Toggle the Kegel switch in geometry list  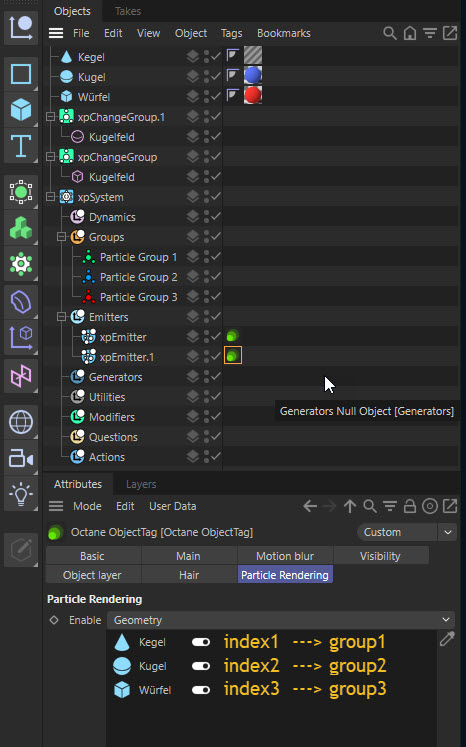coord(201,642)
